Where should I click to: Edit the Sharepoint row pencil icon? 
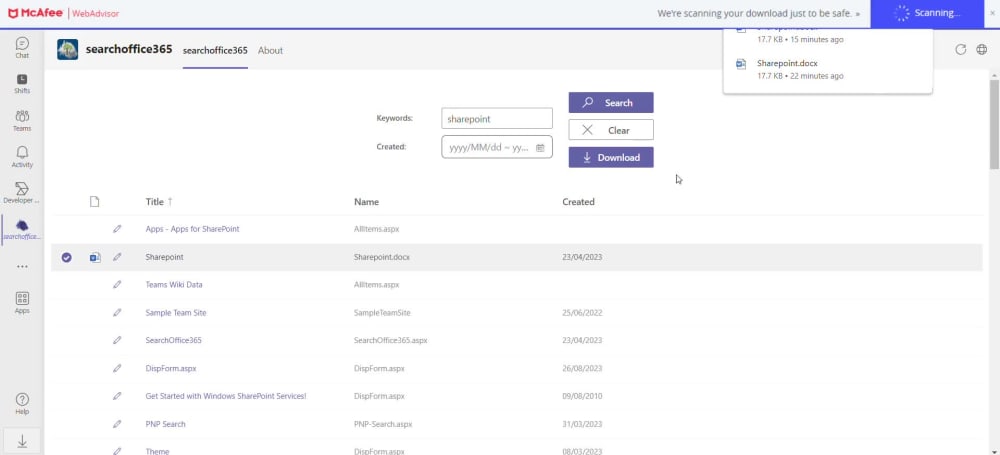click(x=117, y=257)
